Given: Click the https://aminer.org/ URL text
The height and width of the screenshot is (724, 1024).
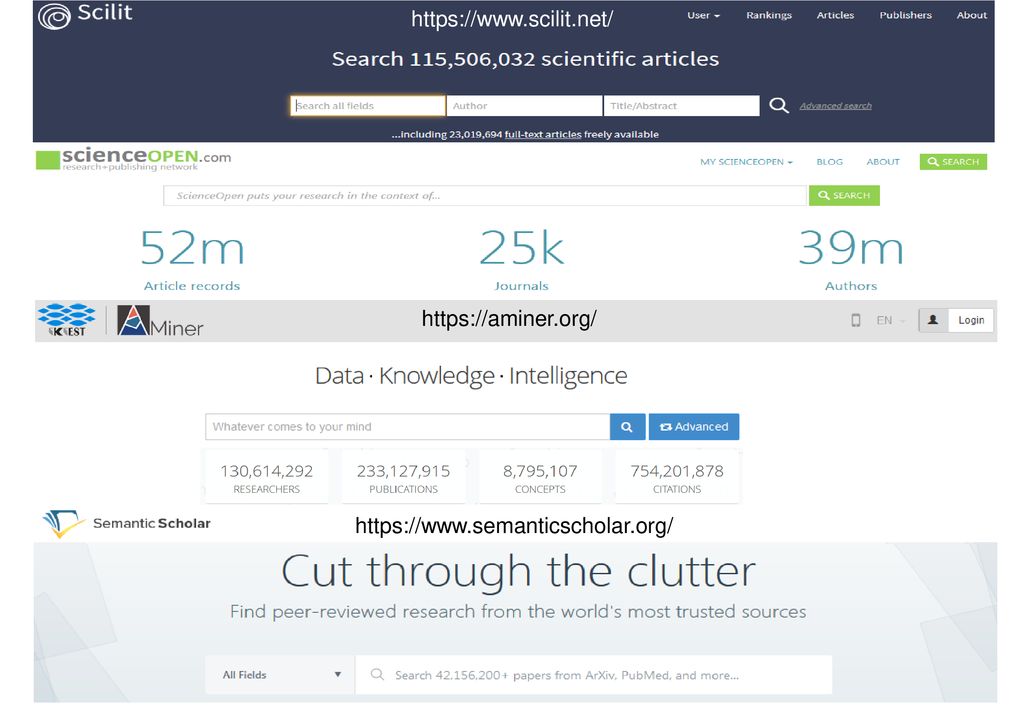Looking at the screenshot, I should 509,319.
